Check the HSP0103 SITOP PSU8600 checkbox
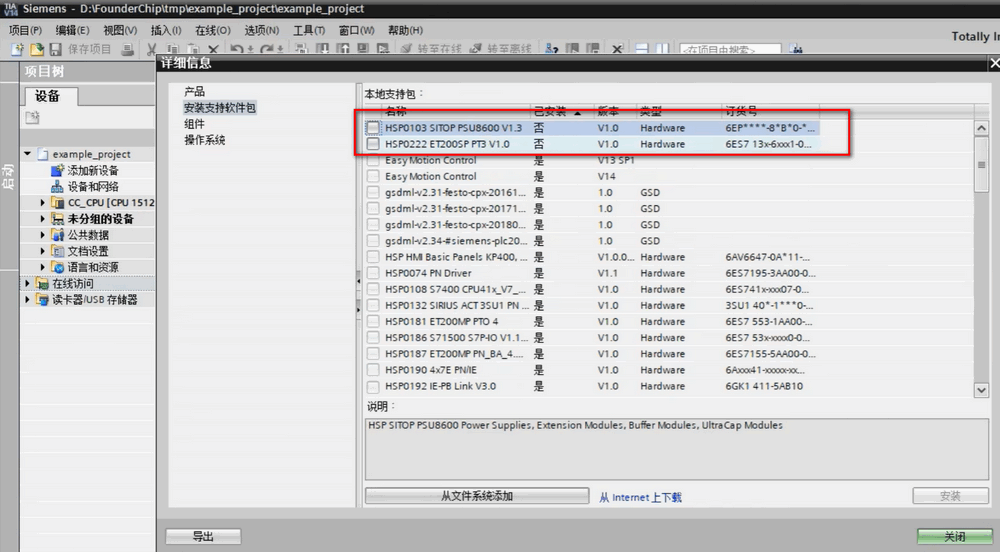Image resolution: width=1000 pixels, height=552 pixels. click(x=373, y=128)
